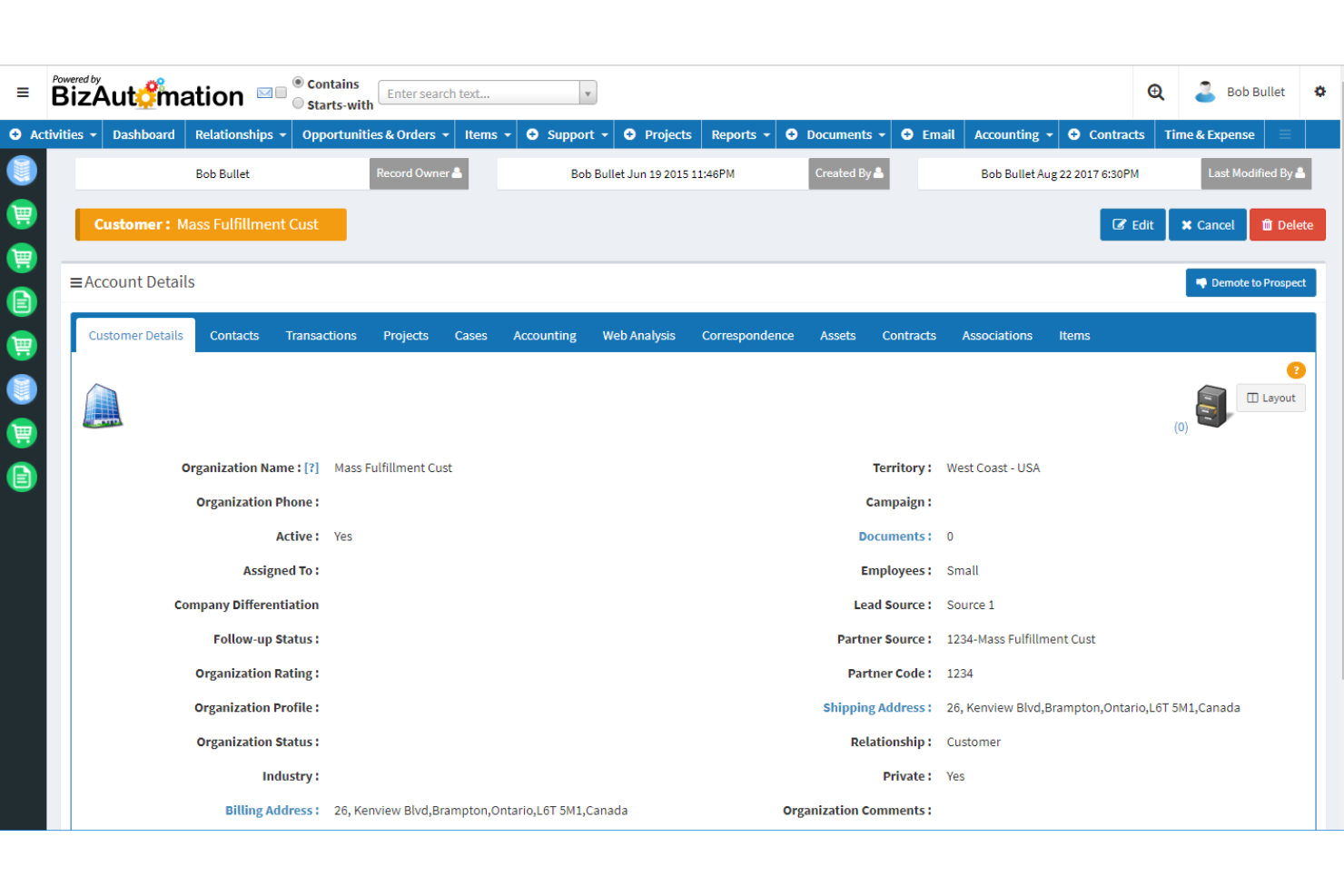
Task: Select the Starts-with radio button
Action: click(x=298, y=103)
